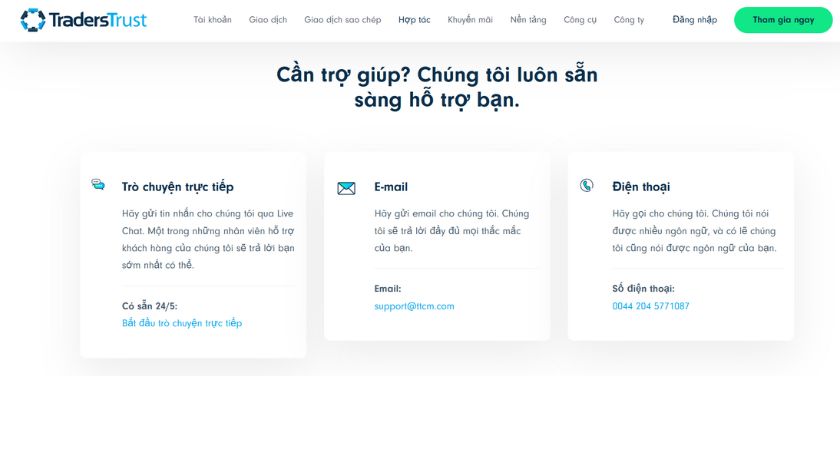Click the E-mail card heading
The height and width of the screenshot is (473, 840).
(391, 187)
